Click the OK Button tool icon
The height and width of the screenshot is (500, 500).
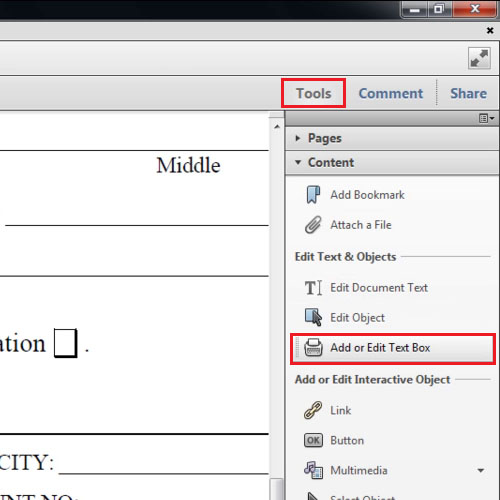pyautogui.click(x=313, y=440)
